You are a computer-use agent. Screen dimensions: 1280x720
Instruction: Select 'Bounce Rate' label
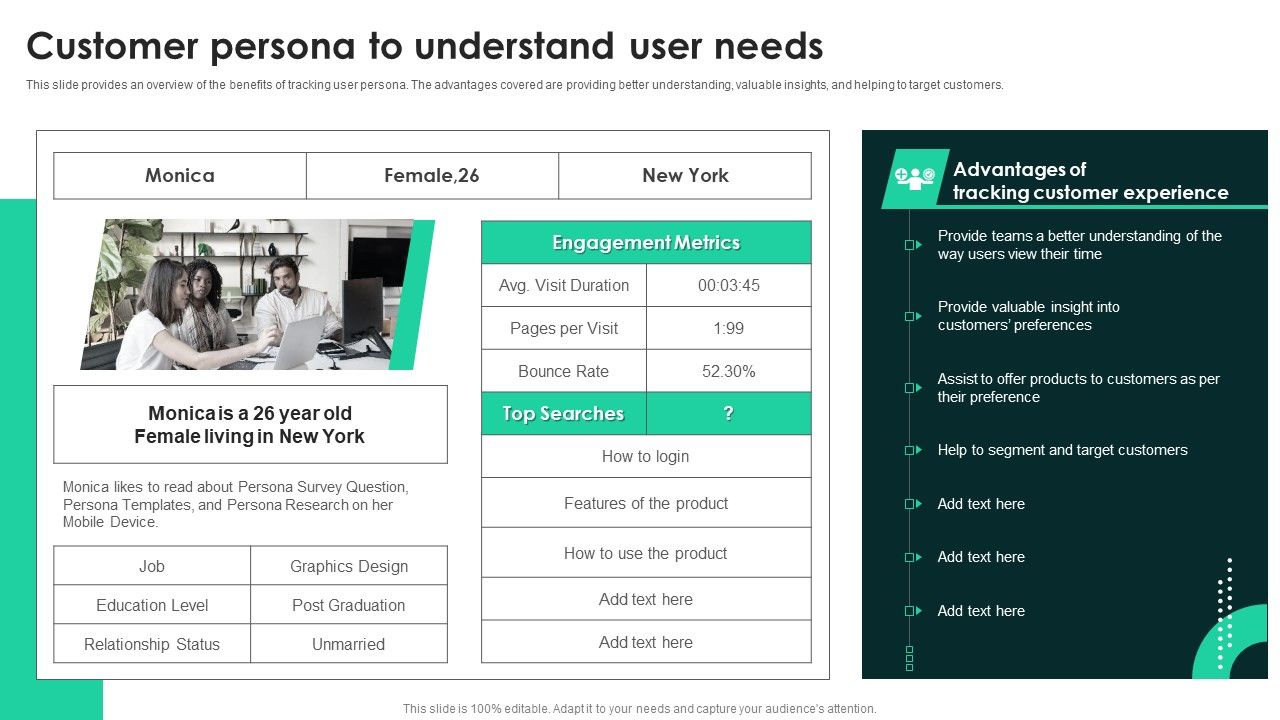coord(564,371)
